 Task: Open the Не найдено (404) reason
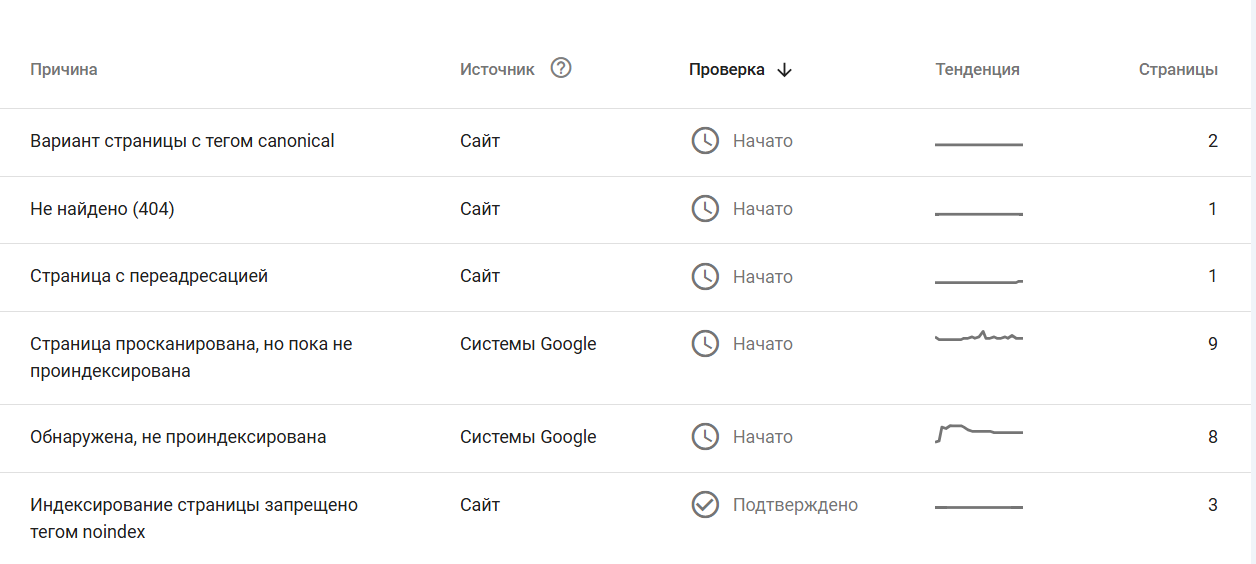pyautogui.click(x=102, y=209)
